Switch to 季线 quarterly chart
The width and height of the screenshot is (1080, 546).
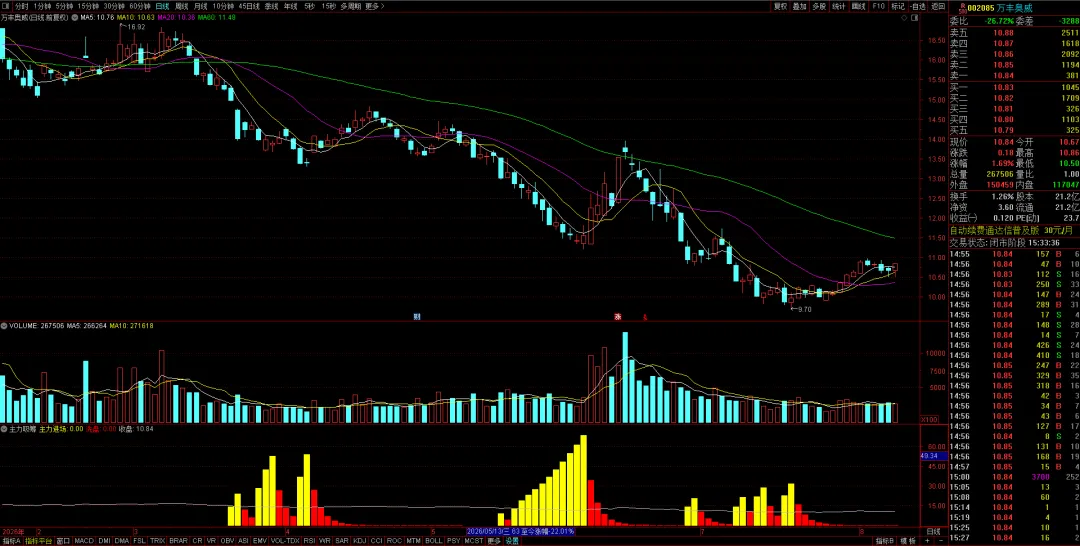(271, 6)
